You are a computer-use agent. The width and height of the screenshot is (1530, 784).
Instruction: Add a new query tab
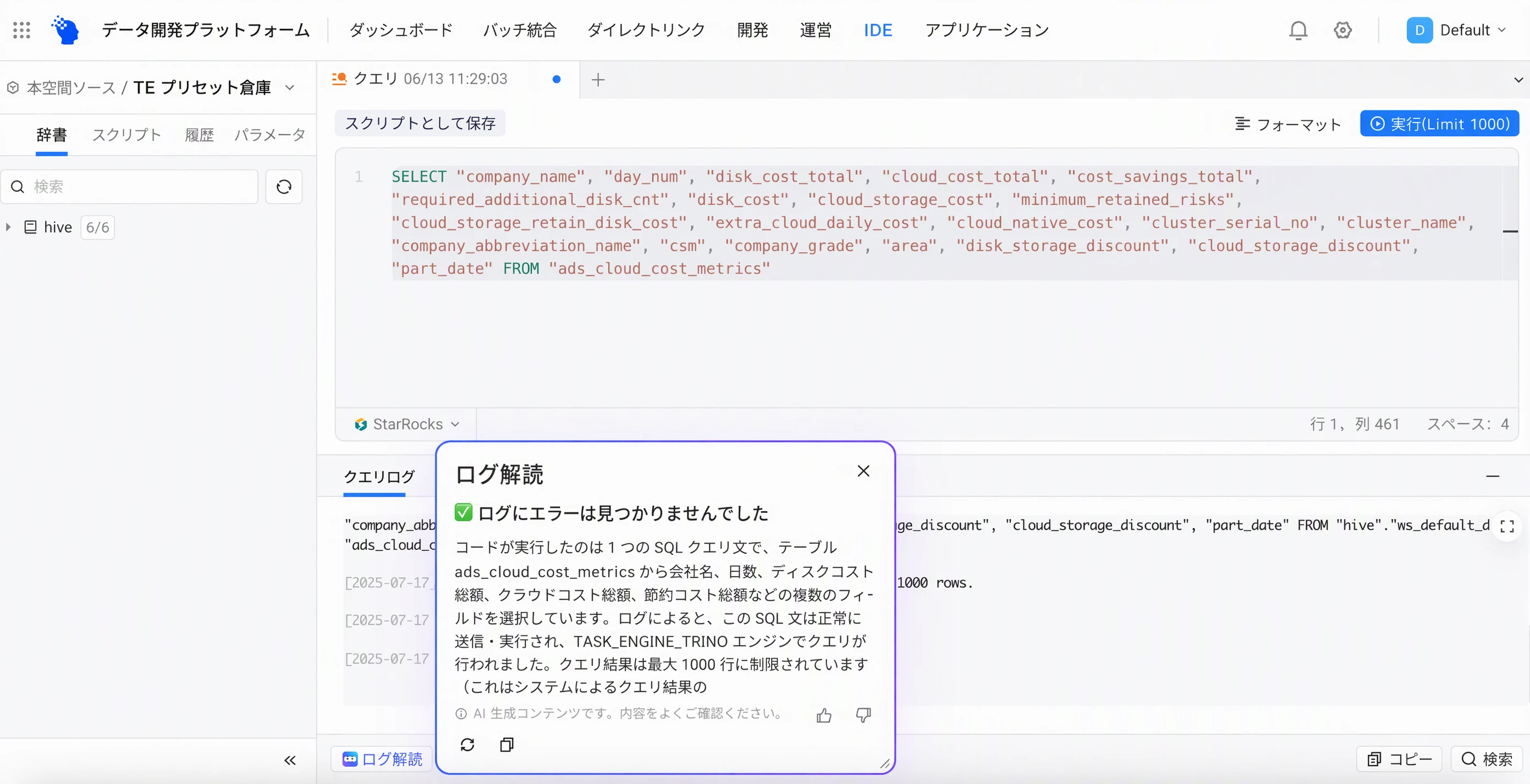(x=598, y=80)
